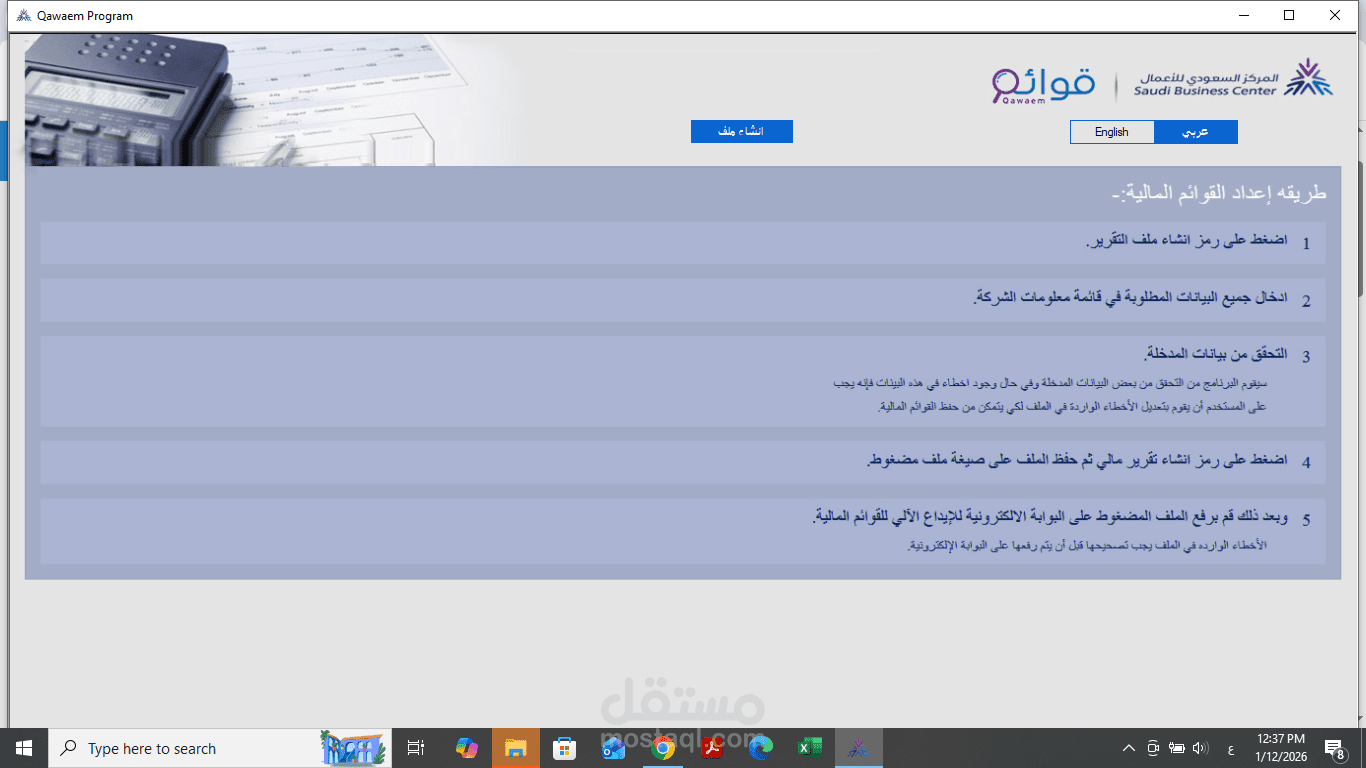Switch language to Arabic (عربي)

1196,132
